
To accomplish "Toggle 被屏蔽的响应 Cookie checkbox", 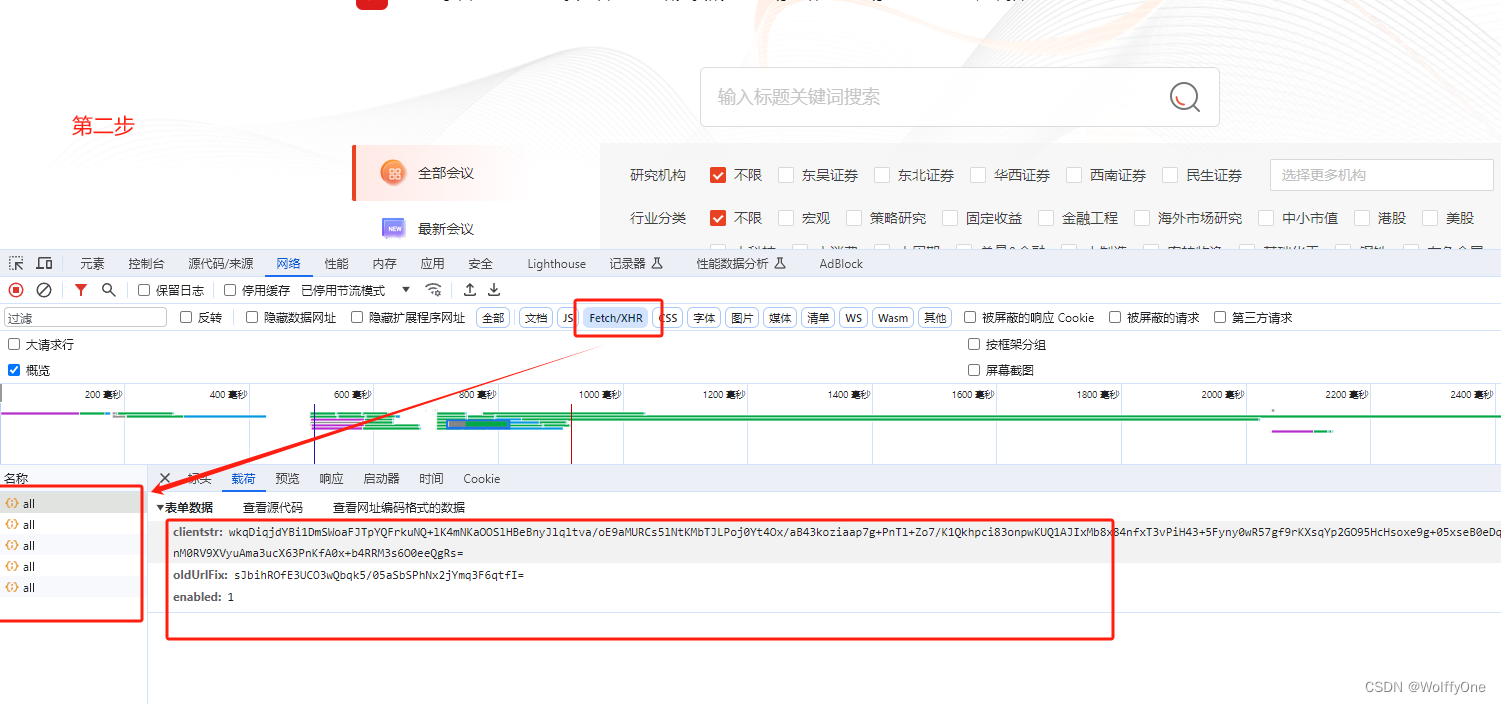I will (x=970, y=317).
